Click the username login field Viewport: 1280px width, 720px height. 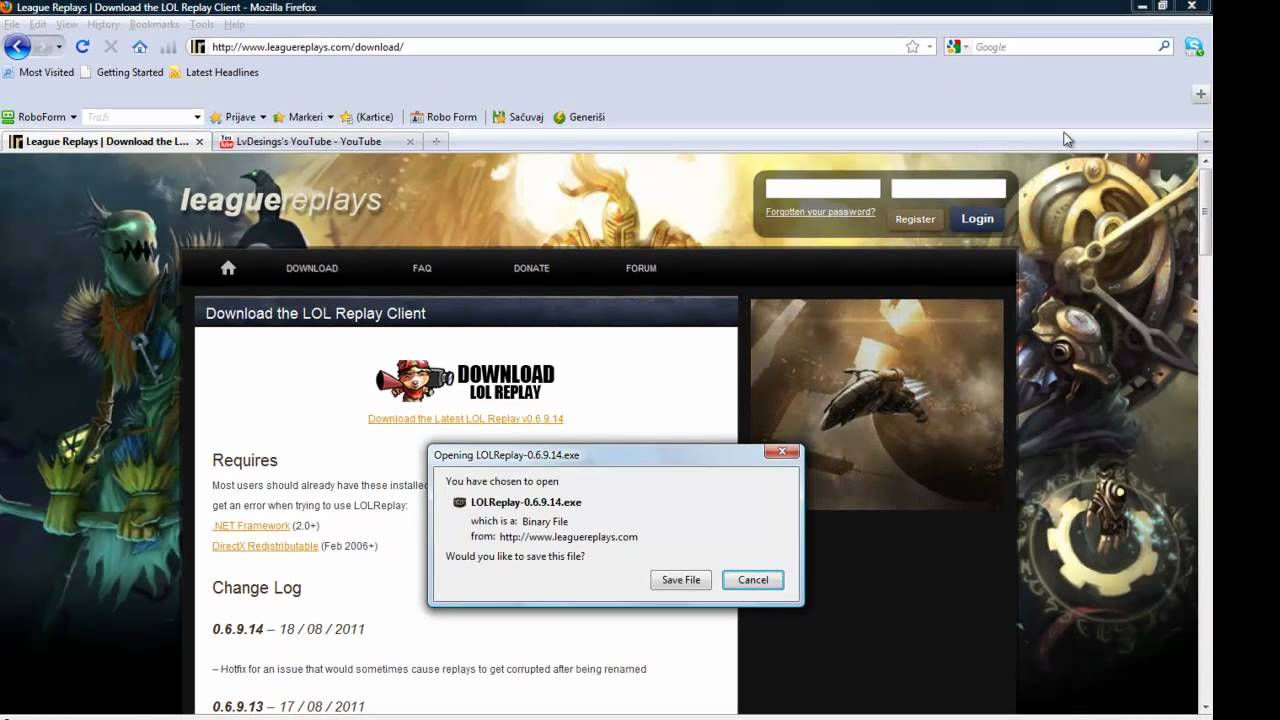[x=823, y=188]
